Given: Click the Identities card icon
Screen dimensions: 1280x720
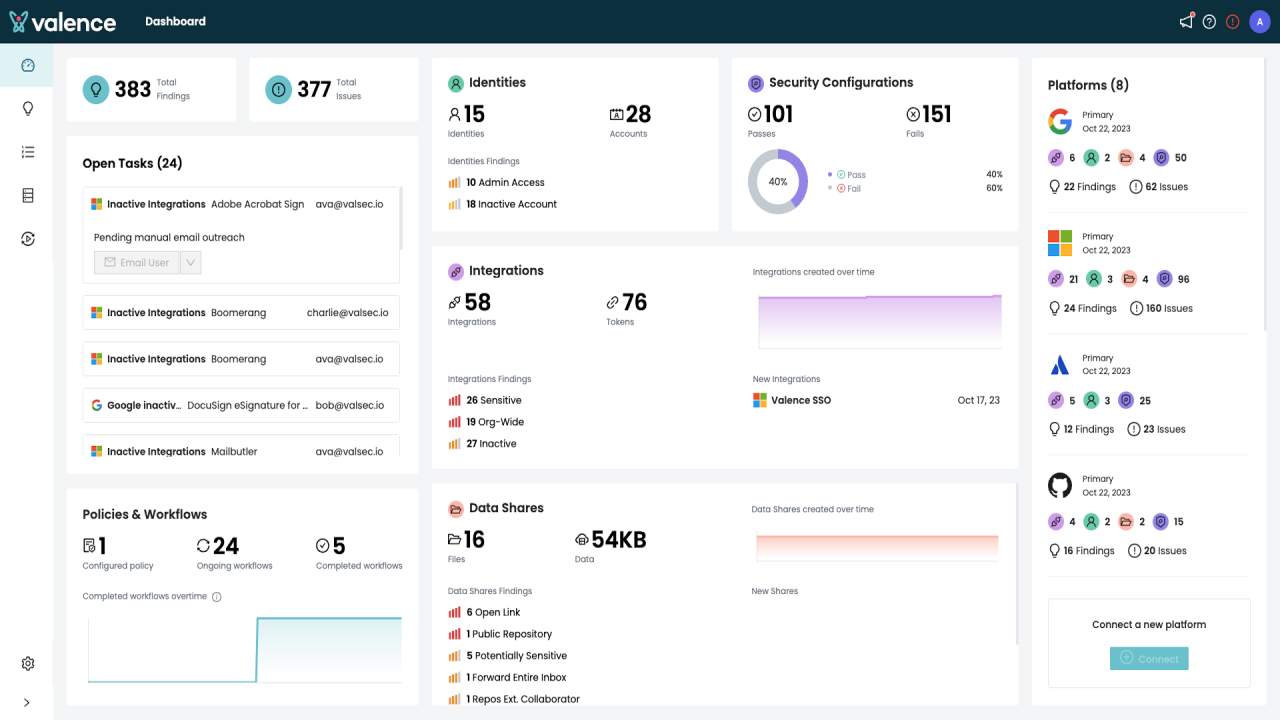Looking at the screenshot, I should [x=456, y=83].
